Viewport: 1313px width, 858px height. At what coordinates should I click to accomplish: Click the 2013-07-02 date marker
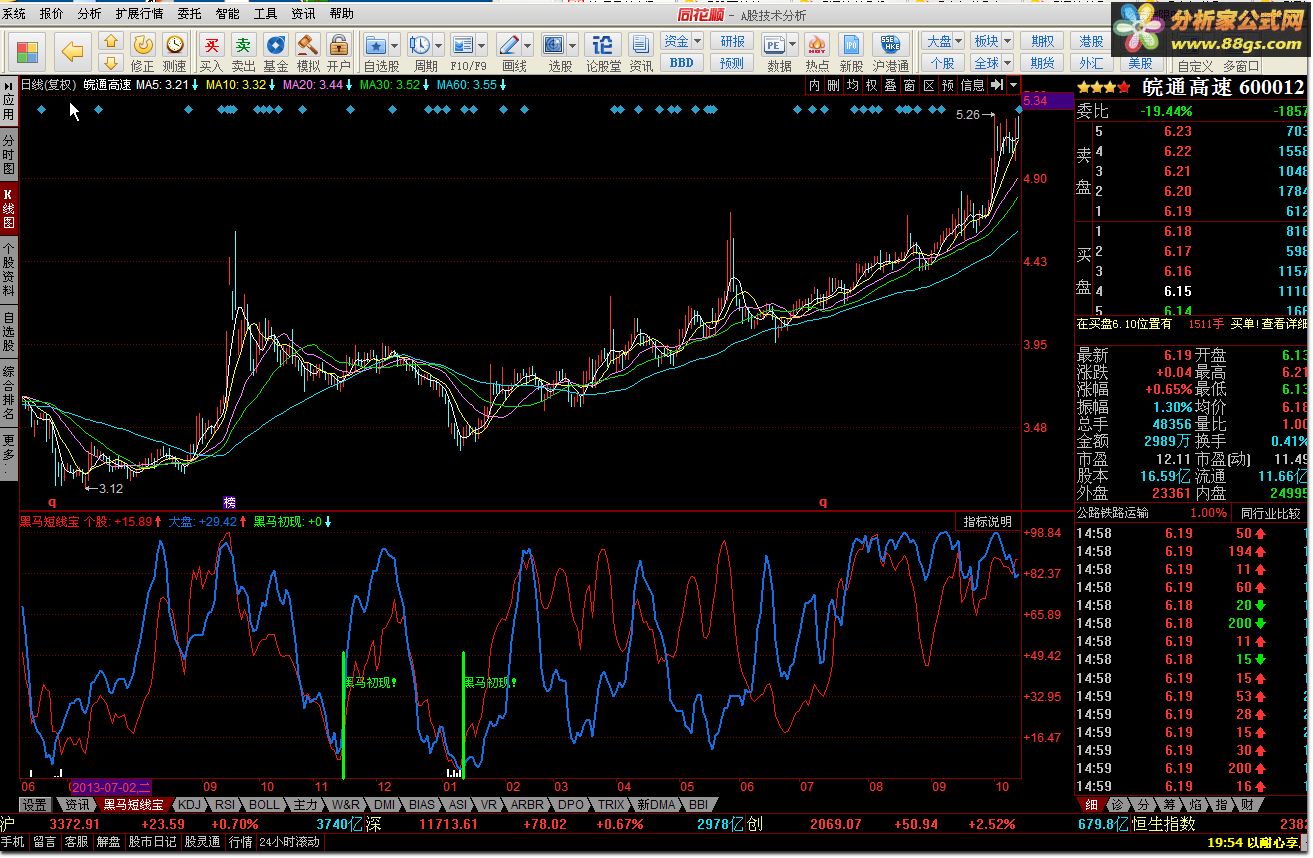click(x=112, y=787)
